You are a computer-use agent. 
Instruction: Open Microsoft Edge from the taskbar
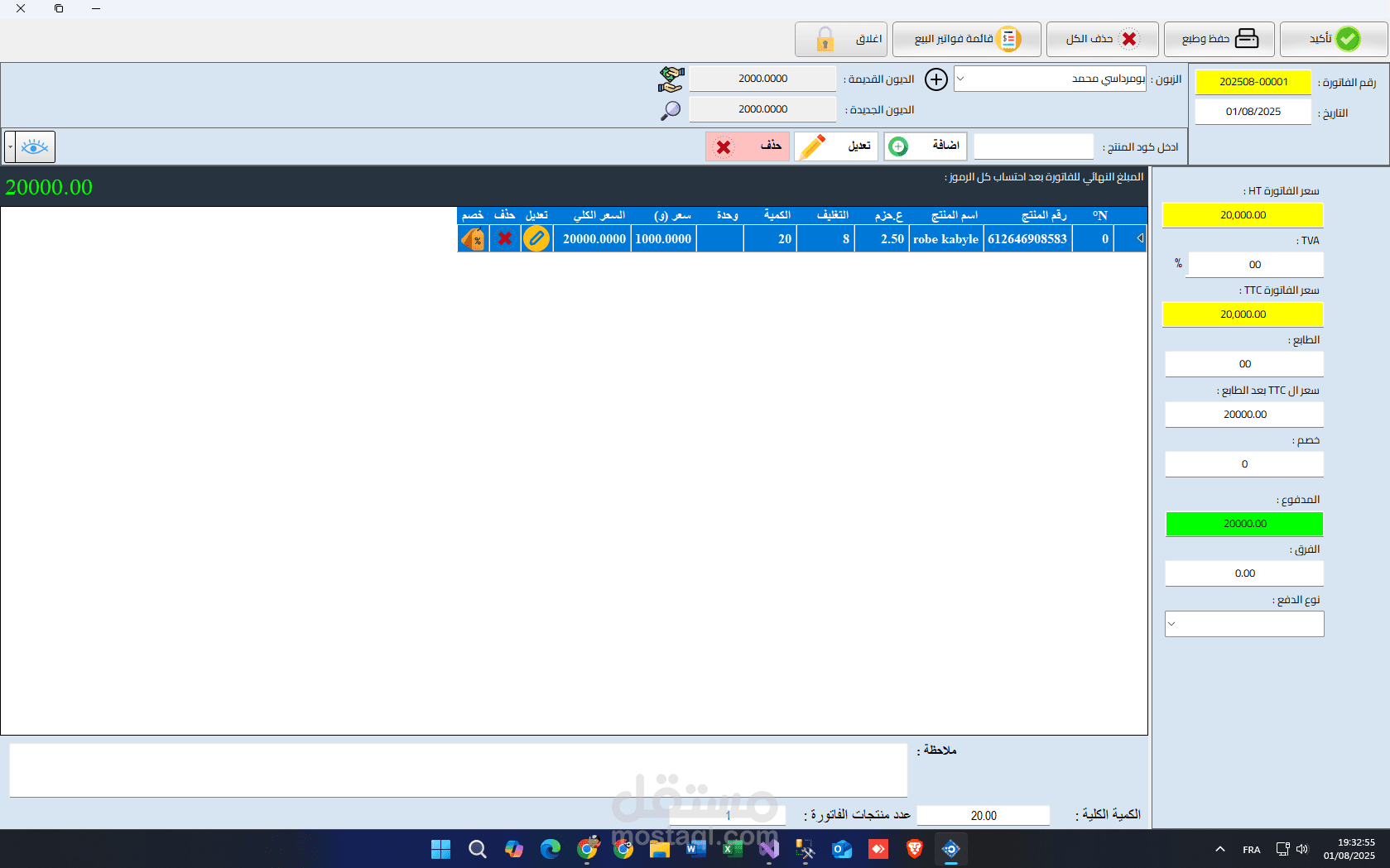[x=551, y=849]
